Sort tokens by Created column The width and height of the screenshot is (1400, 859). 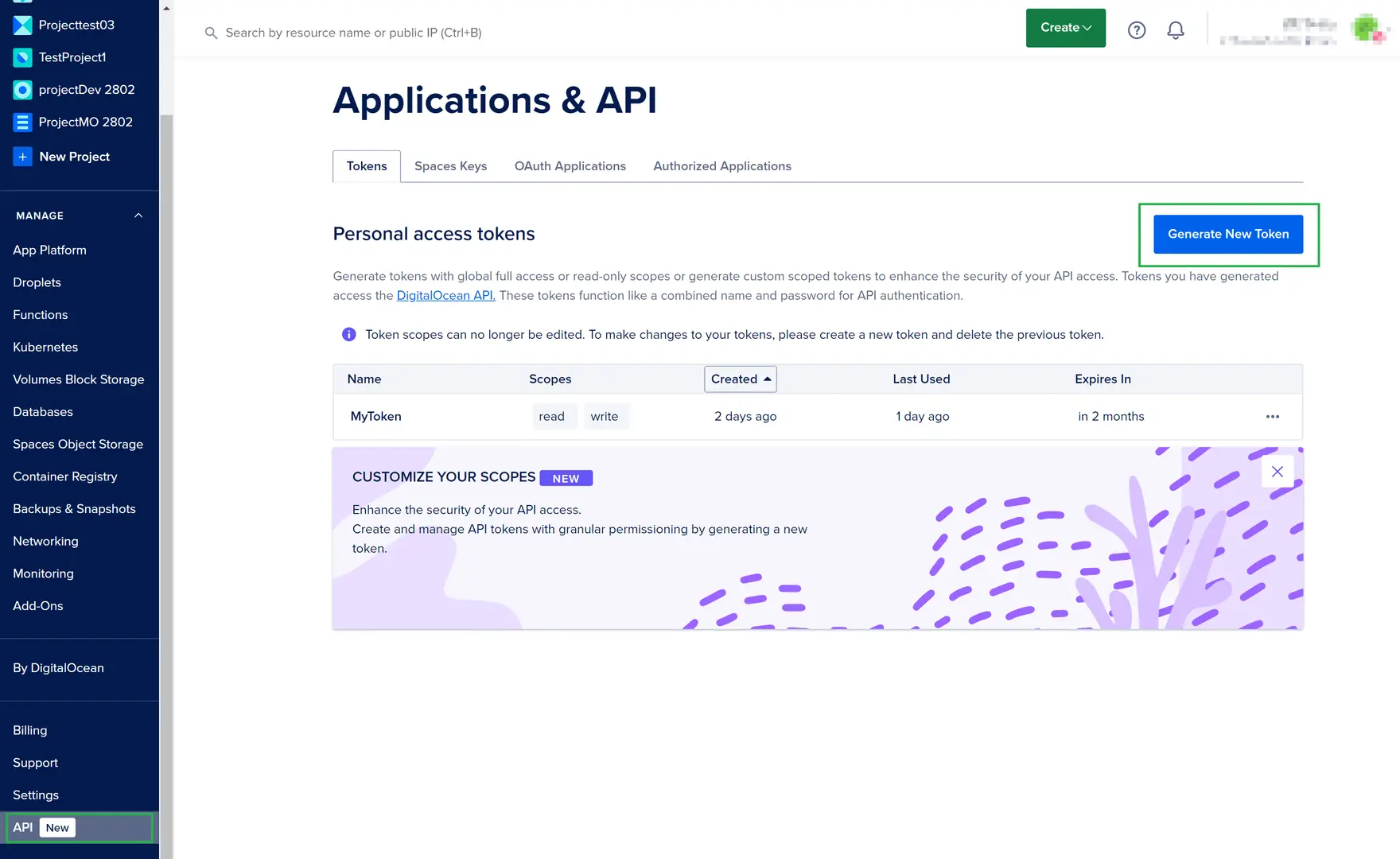[741, 379]
